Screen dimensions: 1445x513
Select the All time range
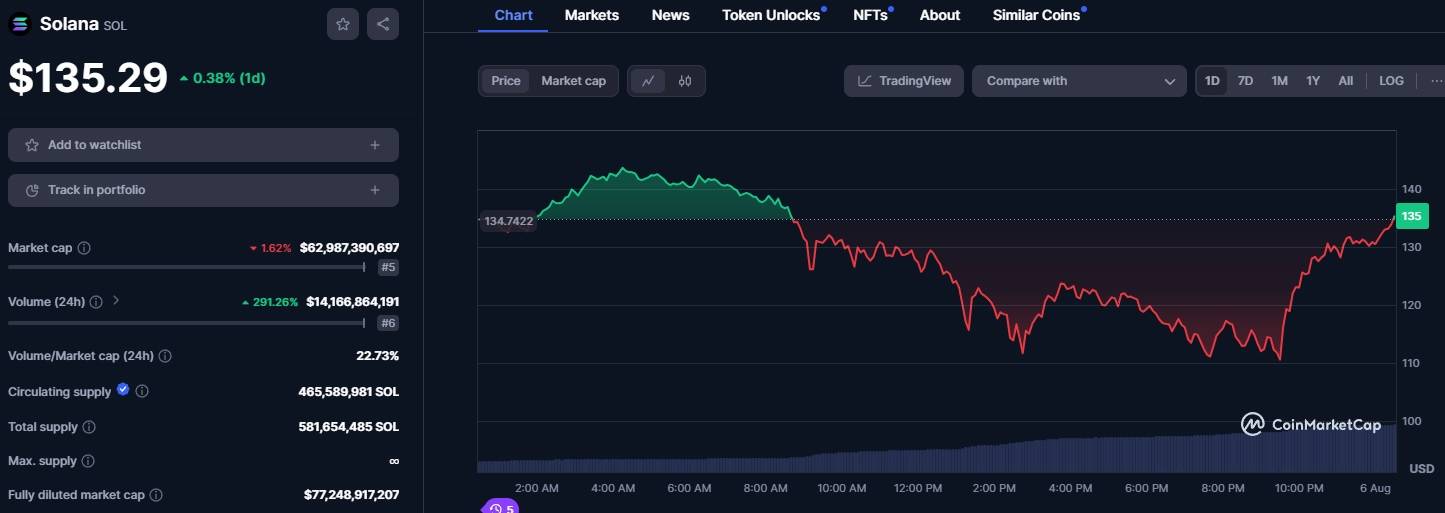1346,81
